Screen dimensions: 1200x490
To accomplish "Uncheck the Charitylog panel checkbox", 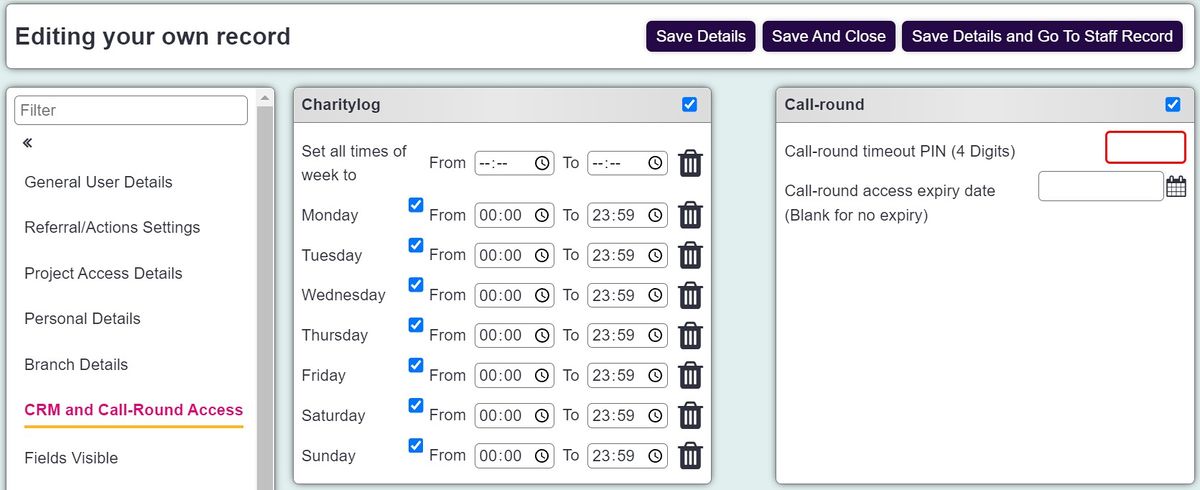I will click(689, 104).
